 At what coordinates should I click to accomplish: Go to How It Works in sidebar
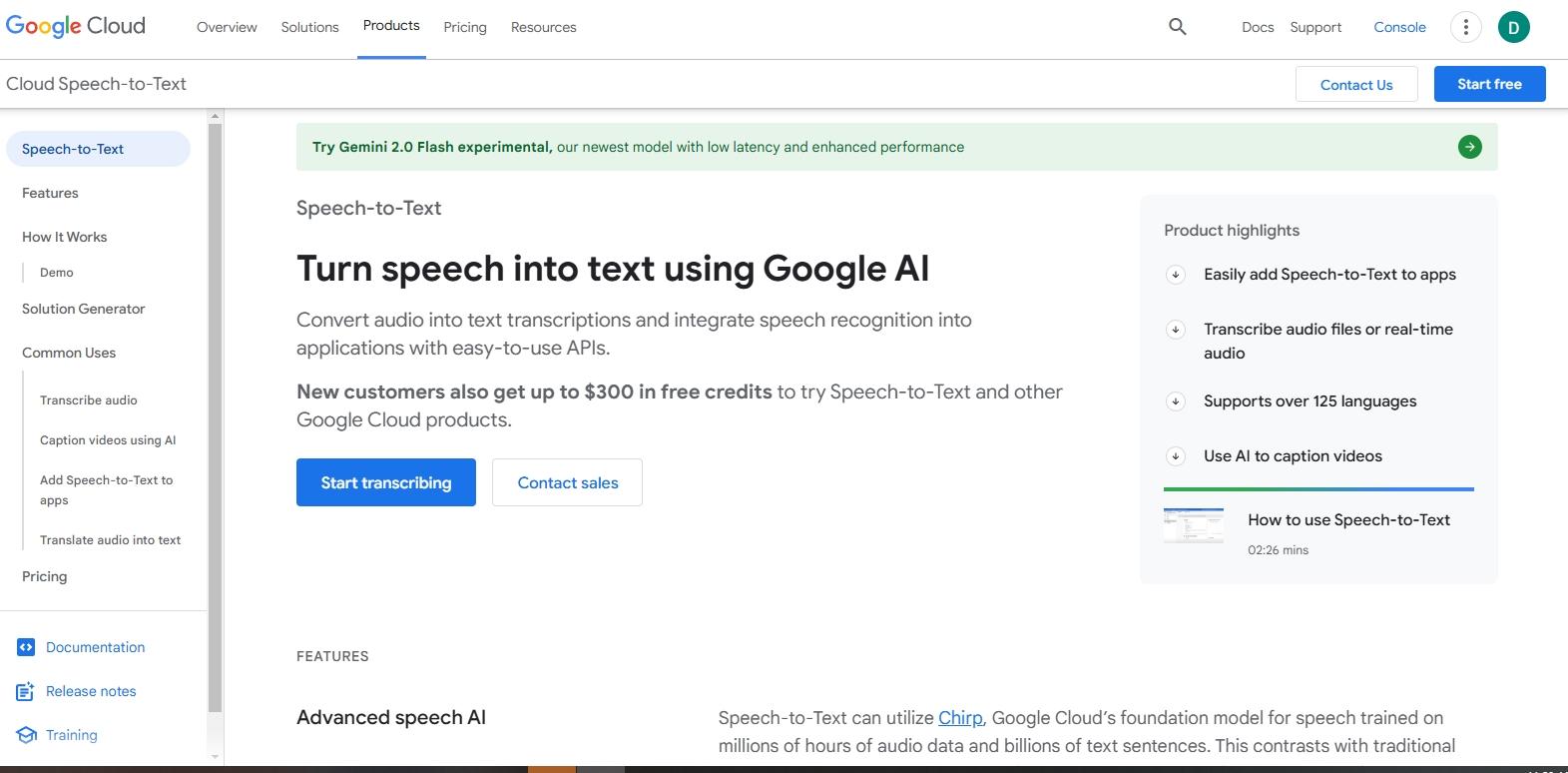64,237
